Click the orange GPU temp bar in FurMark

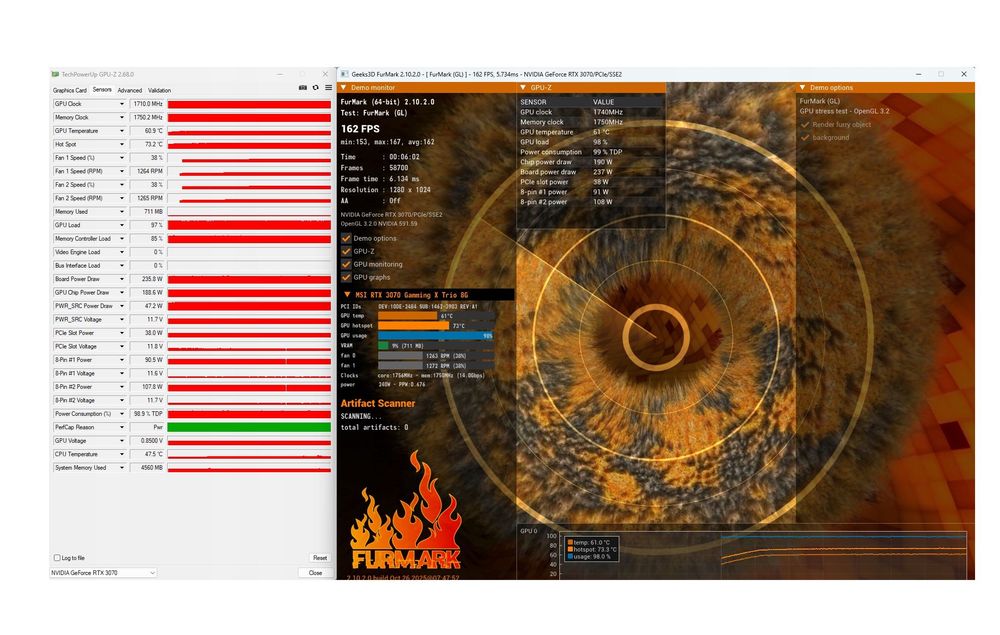pyautogui.click(x=408, y=316)
